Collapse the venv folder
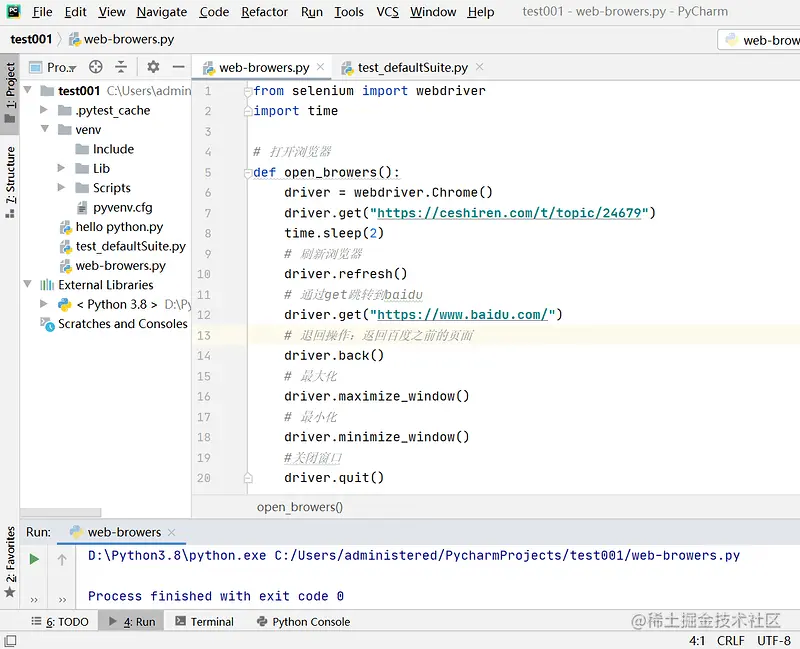 (45, 129)
